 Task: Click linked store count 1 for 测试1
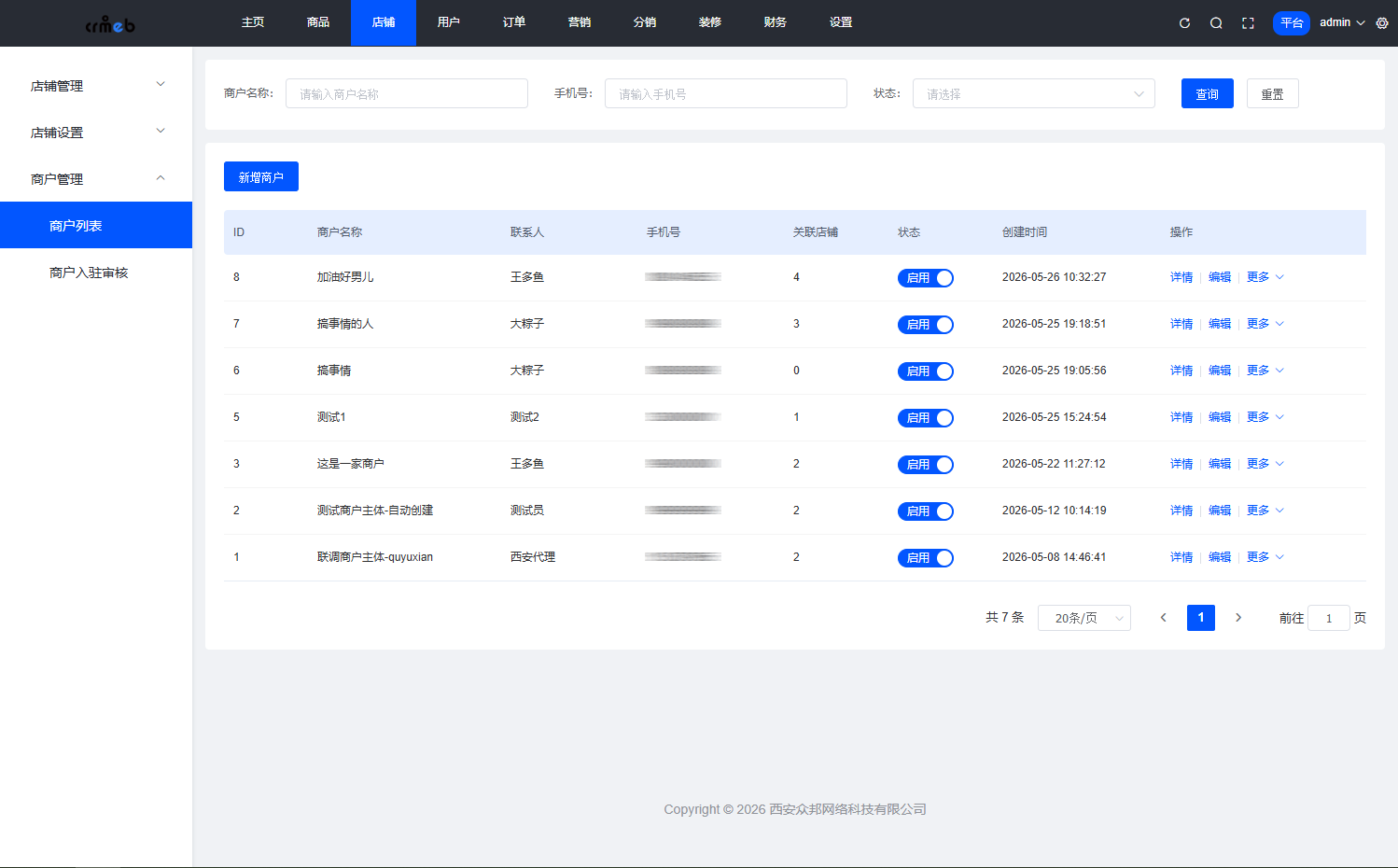click(x=796, y=417)
